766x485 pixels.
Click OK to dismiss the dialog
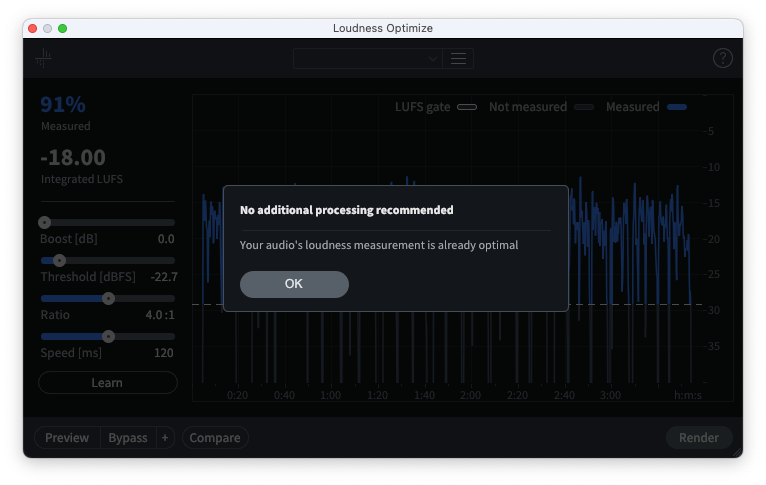tap(294, 284)
